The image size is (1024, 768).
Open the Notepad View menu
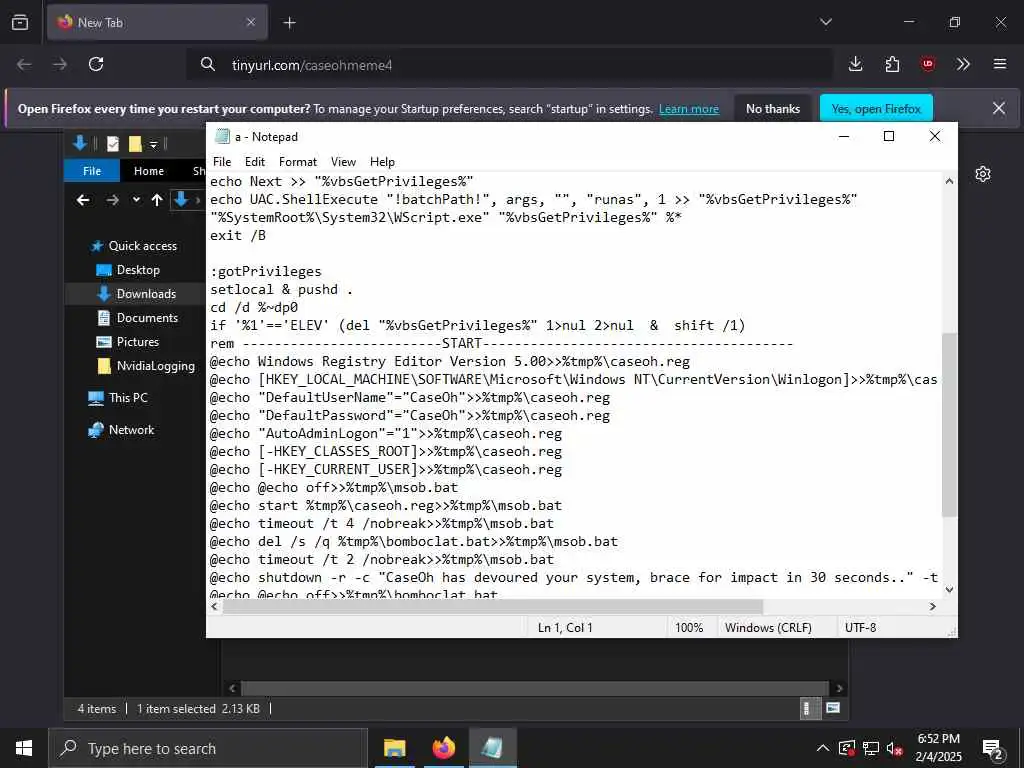click(344, 162)
